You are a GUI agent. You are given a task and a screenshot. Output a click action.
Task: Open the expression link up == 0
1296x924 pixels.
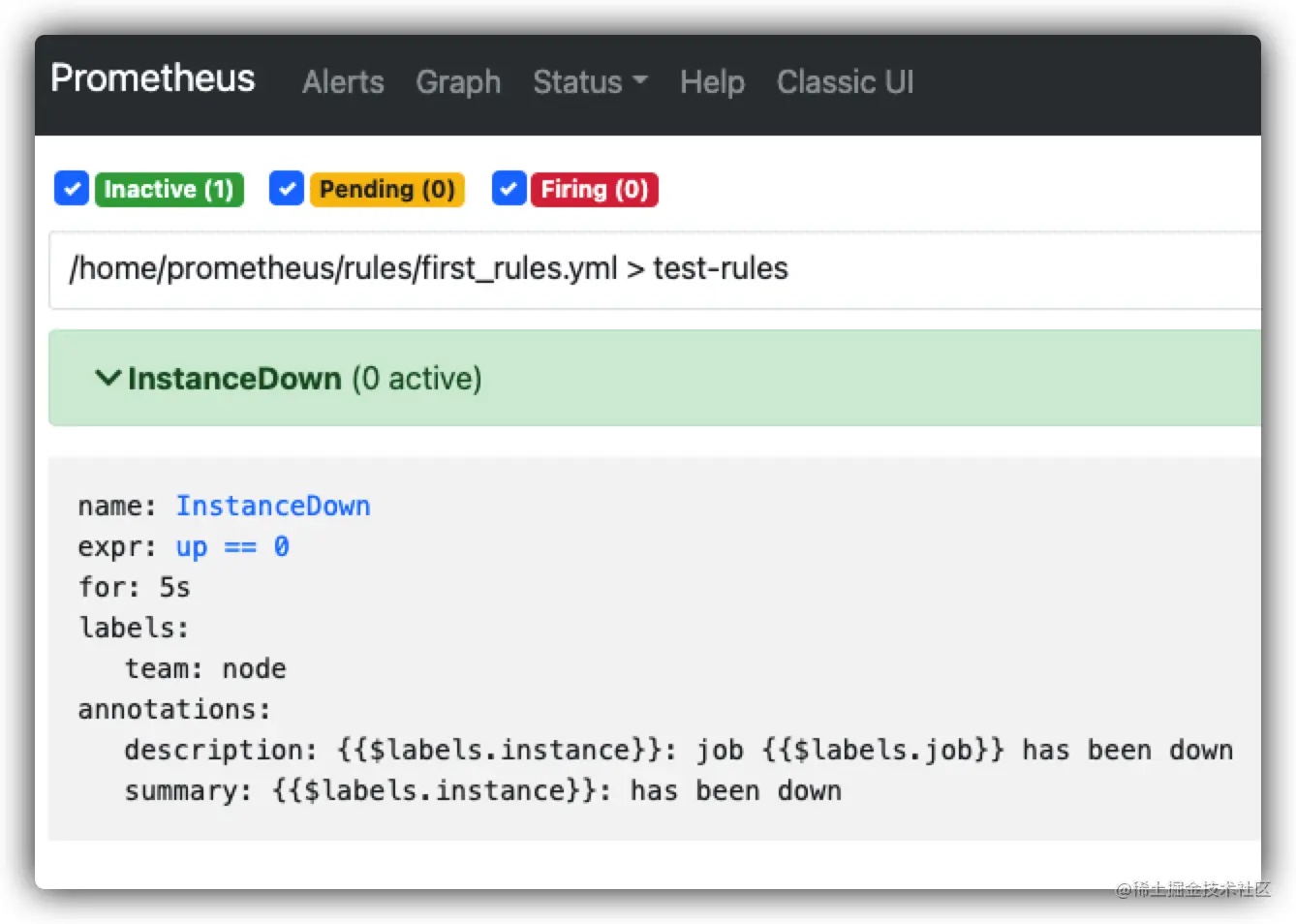tap(232, 547)
